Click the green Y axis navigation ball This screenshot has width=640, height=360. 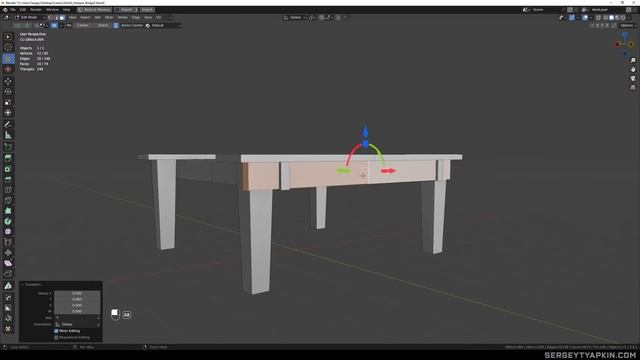(x=631, y=44)
